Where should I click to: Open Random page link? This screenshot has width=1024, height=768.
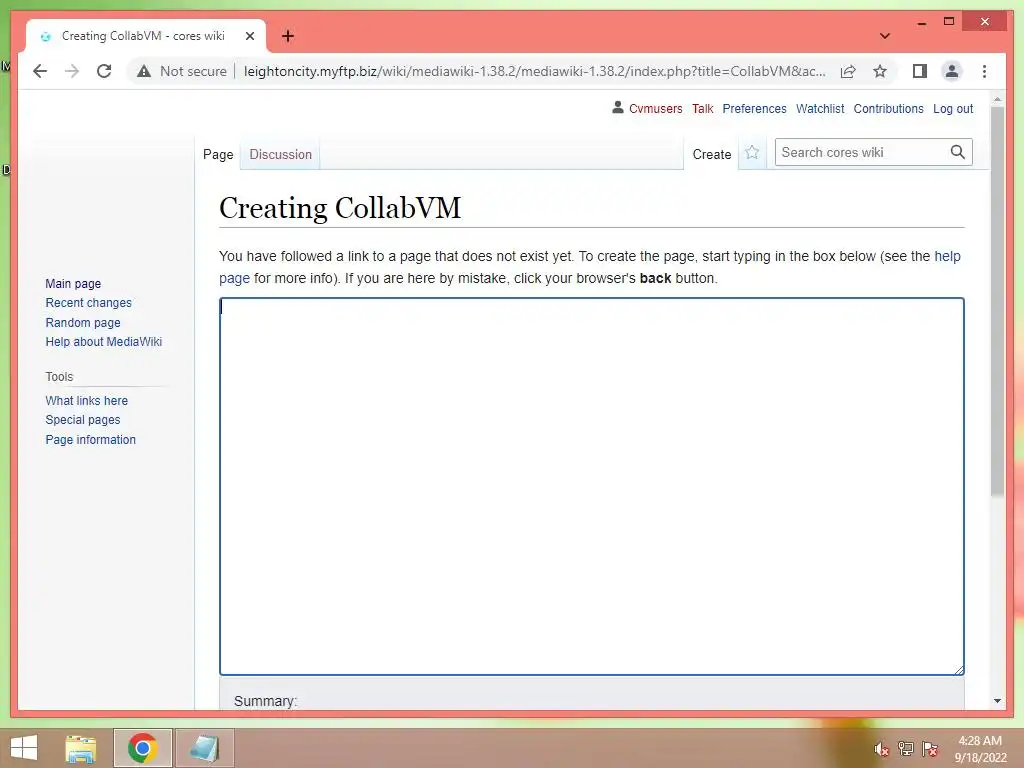[83, 323]
